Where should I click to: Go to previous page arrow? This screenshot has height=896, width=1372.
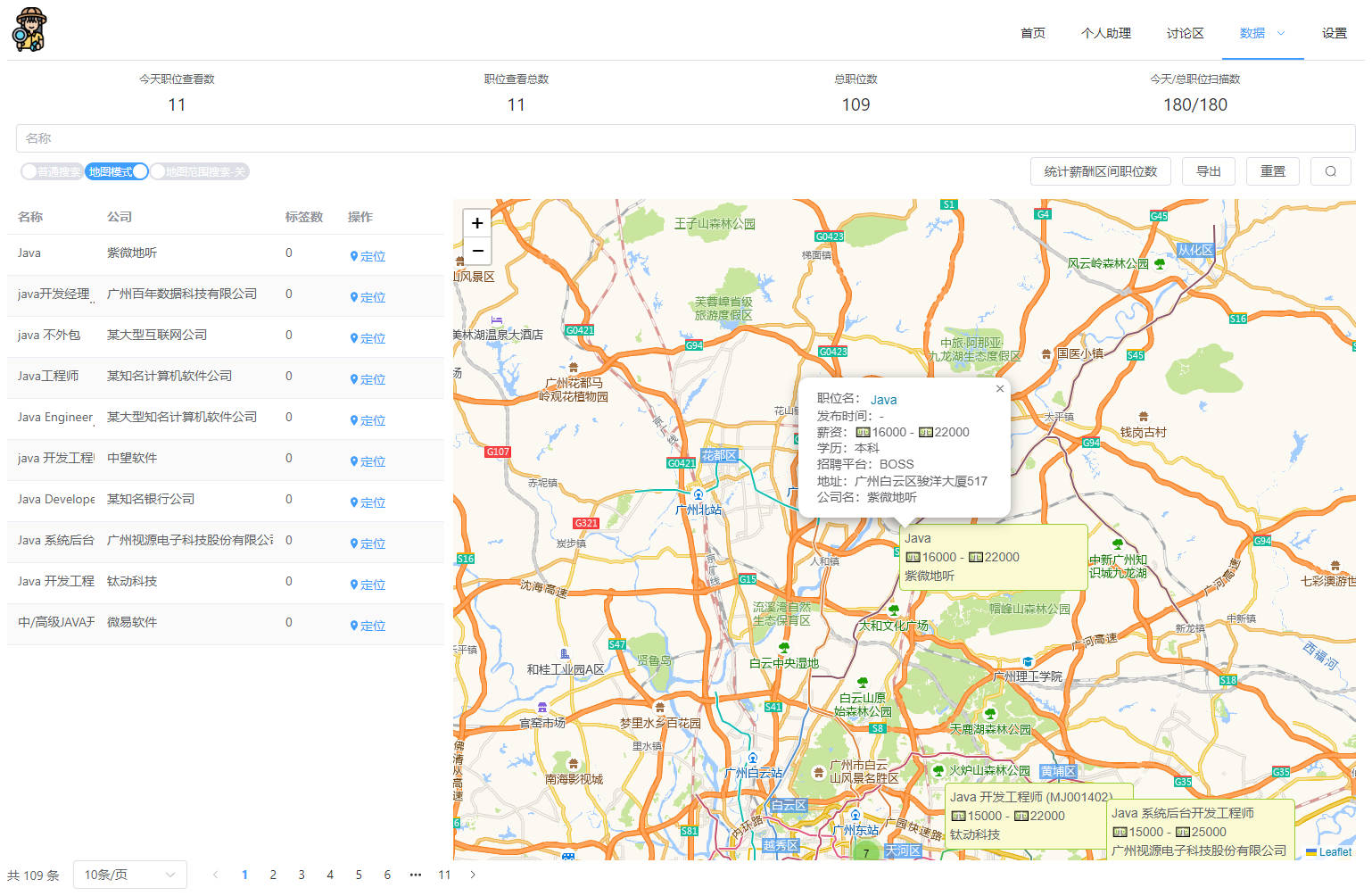215,875
